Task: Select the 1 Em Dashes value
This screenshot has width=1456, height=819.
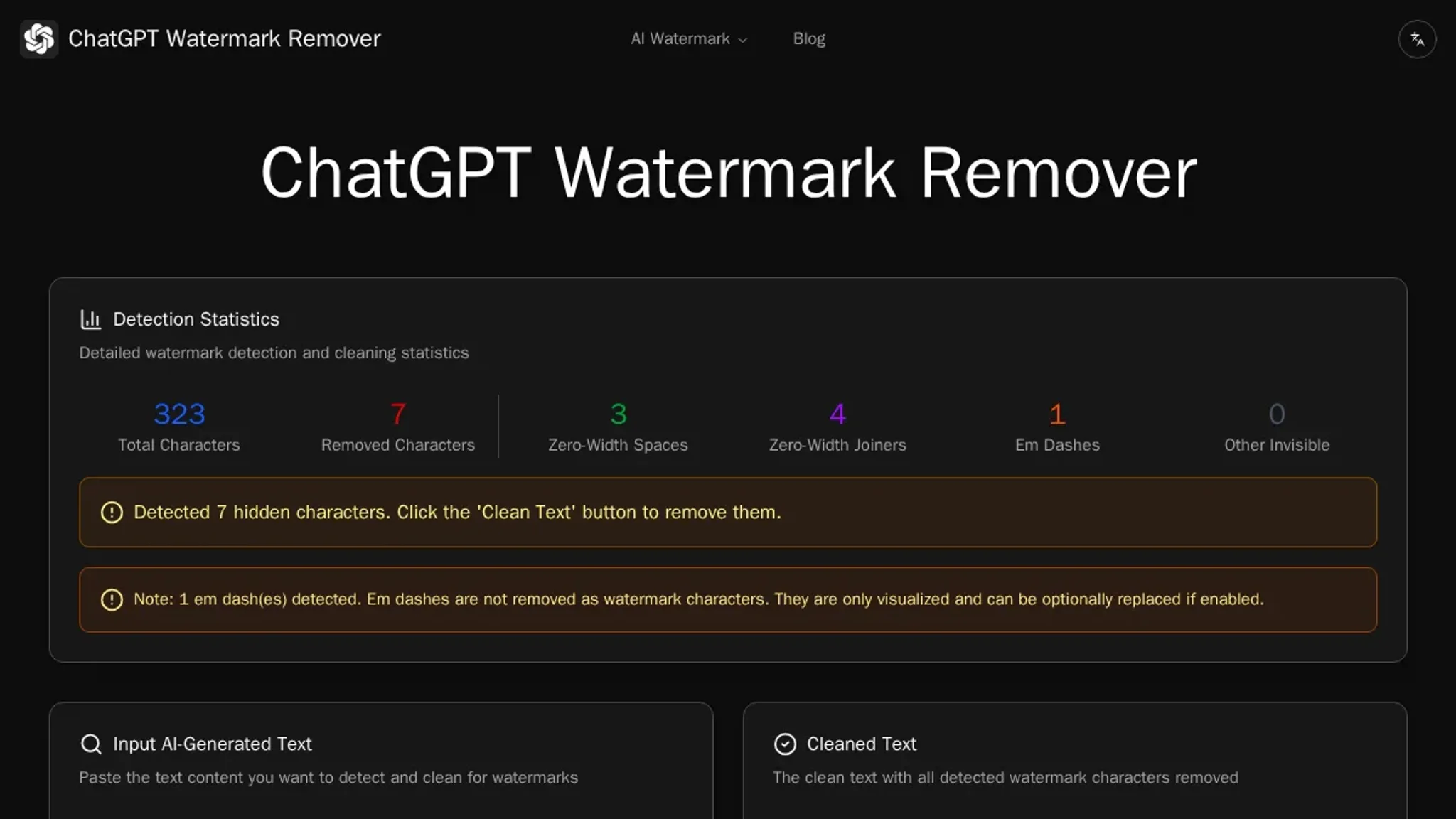Action: pos(1057,414)
